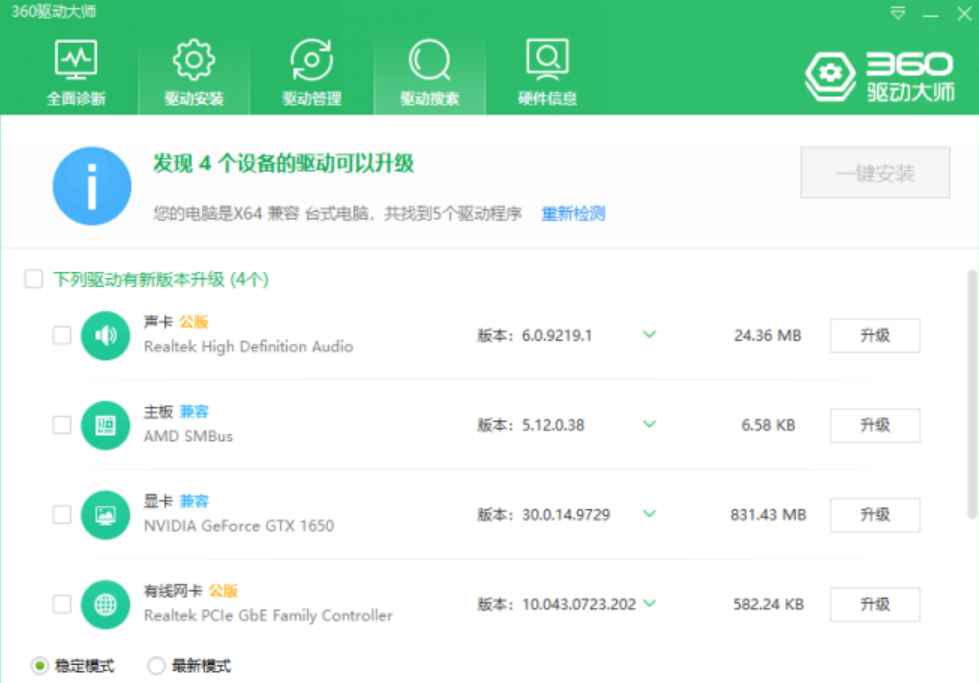Click the 驱动管理 refresh icon

311,60
